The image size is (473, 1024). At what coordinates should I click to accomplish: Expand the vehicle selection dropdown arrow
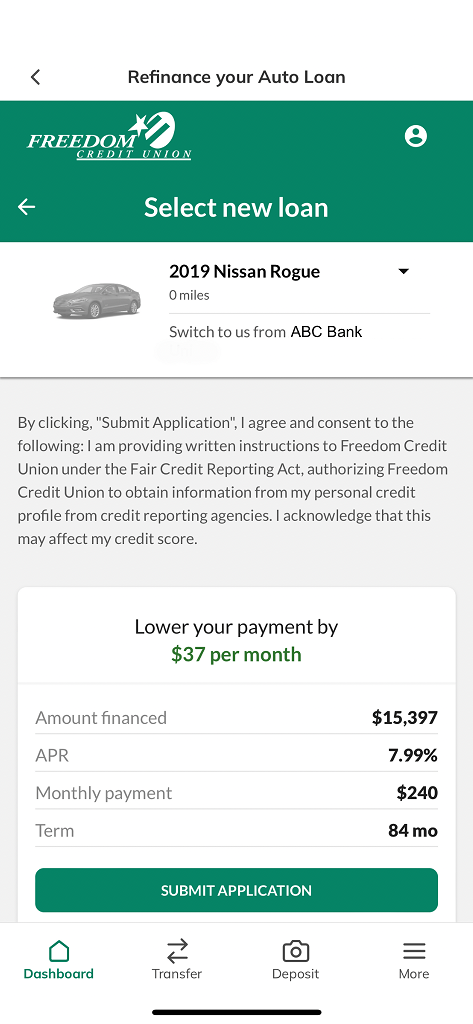[x=404, y=271]
